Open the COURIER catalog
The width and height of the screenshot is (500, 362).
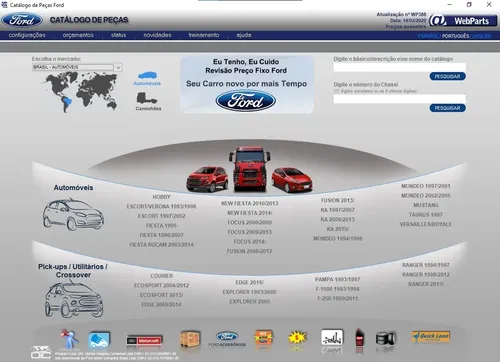(161, 276)
